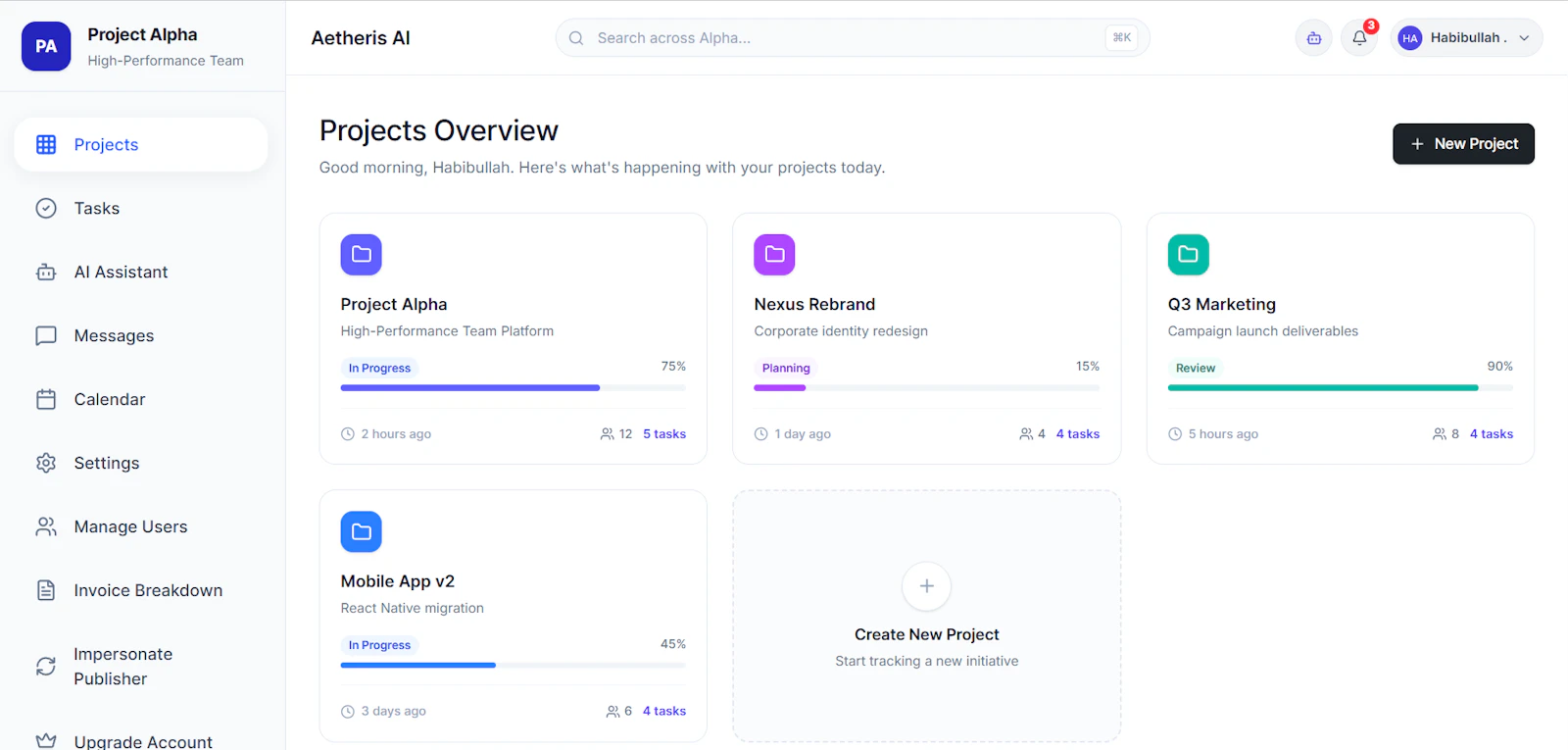Click the Invoice Breakdown document icon
1568x750 pixels.
[x=46, y=590]
